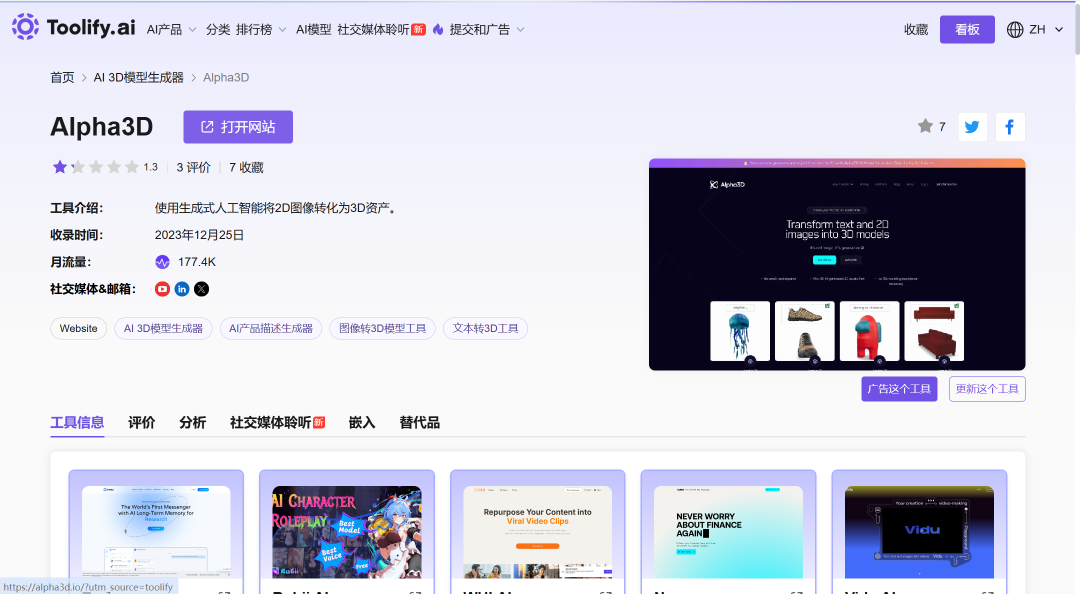Click the globe language icon
The height and width of the screenshot is (594, 1080).
(x=1015, y=30)
